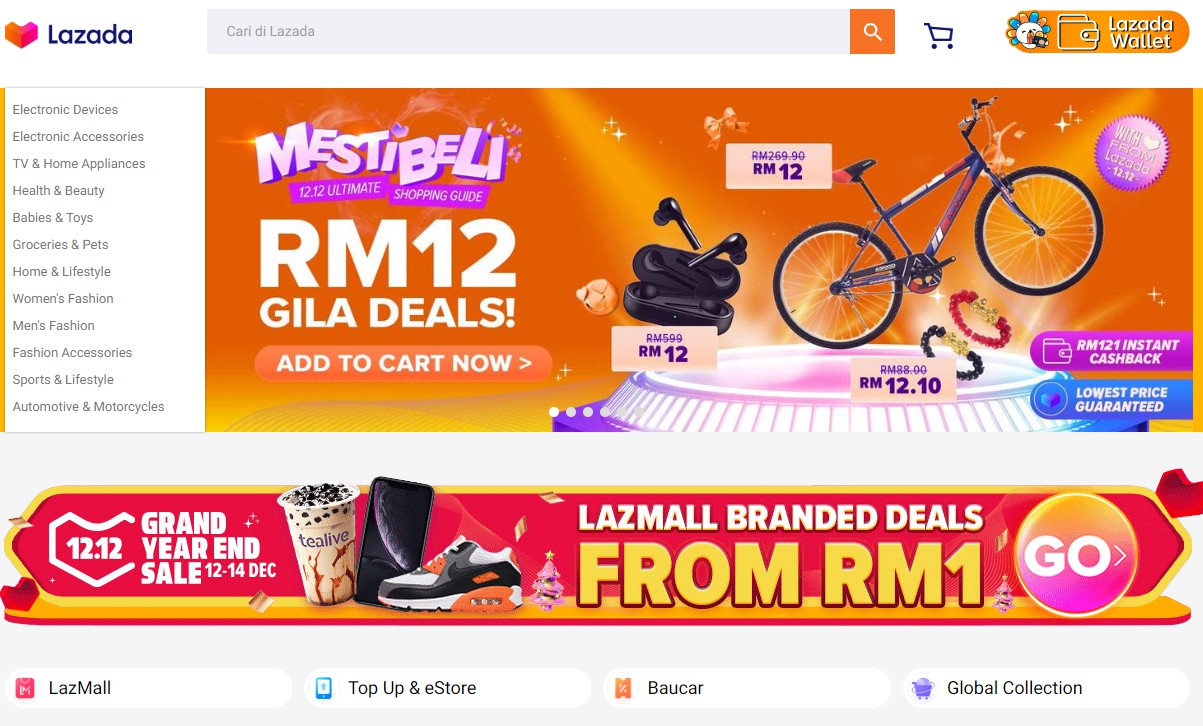Screen dimensions: 1203x726
Task: Open the shopping cart icon
Action: (x=938, y=35)
